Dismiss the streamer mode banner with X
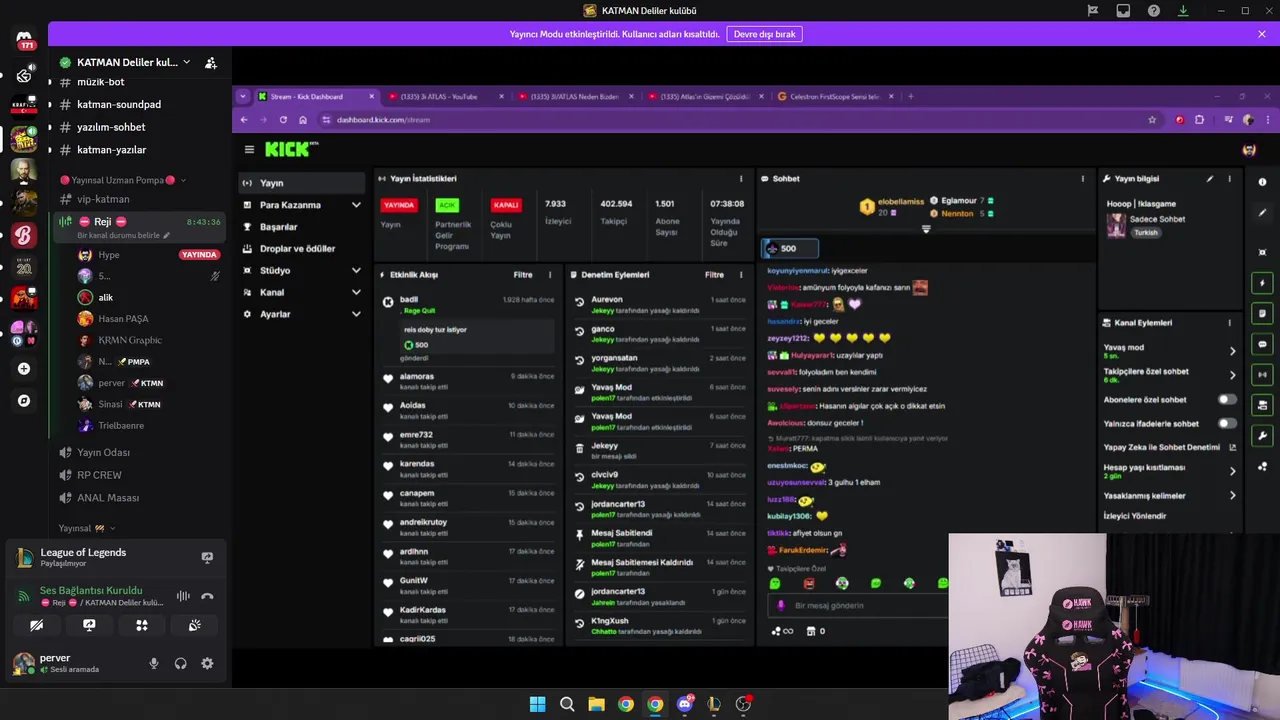 coord(1262,34)
